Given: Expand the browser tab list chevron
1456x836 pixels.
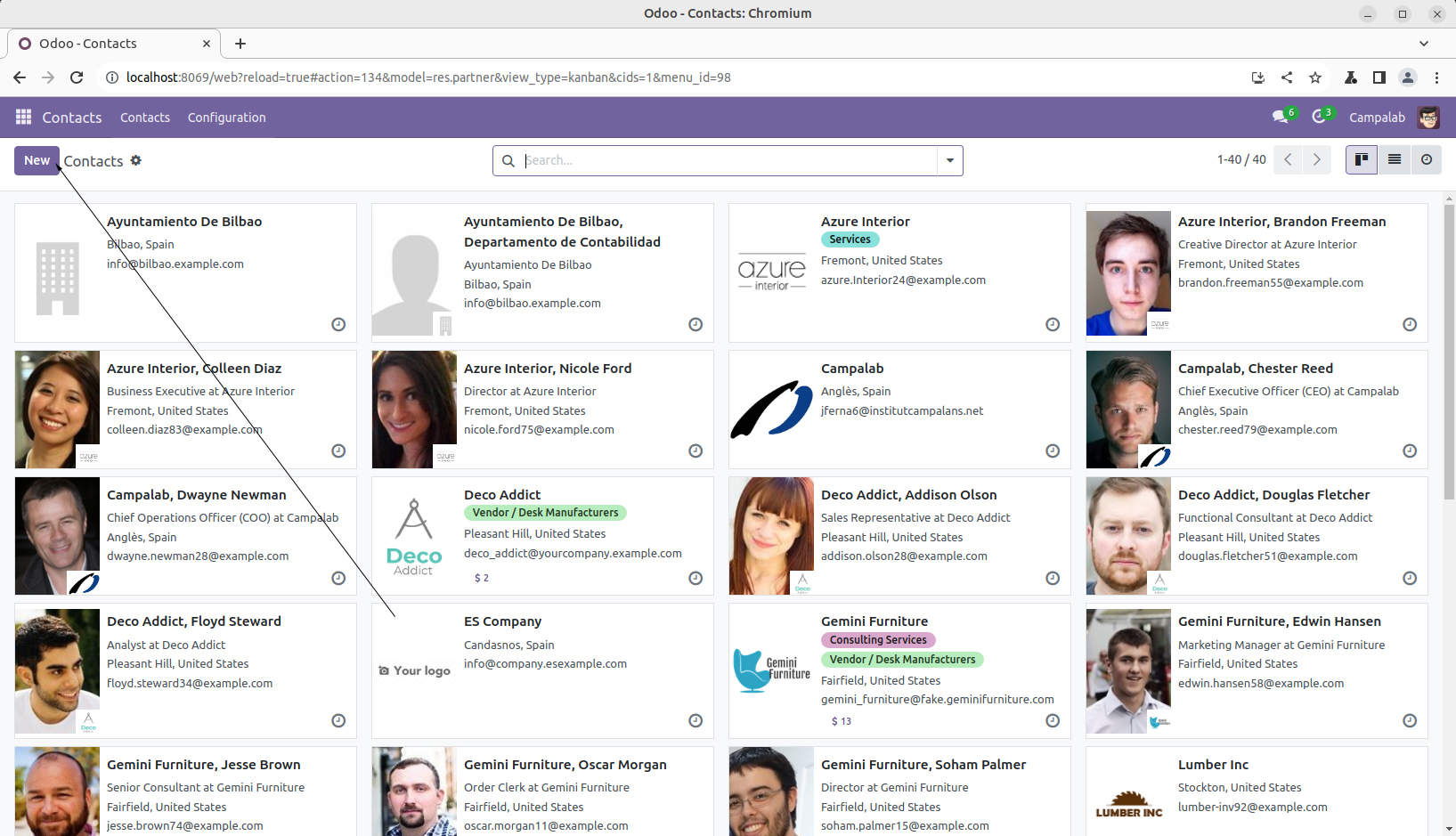Looking at the screenshot, I should tap(1423, 44).
